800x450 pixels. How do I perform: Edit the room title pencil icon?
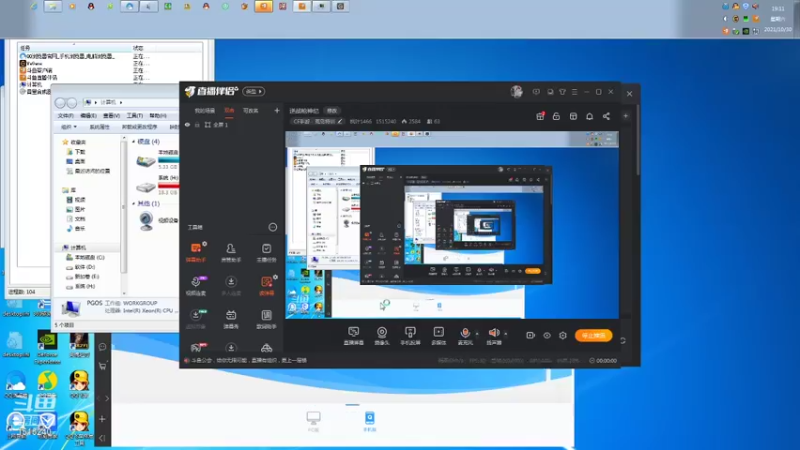coord(340,121)
